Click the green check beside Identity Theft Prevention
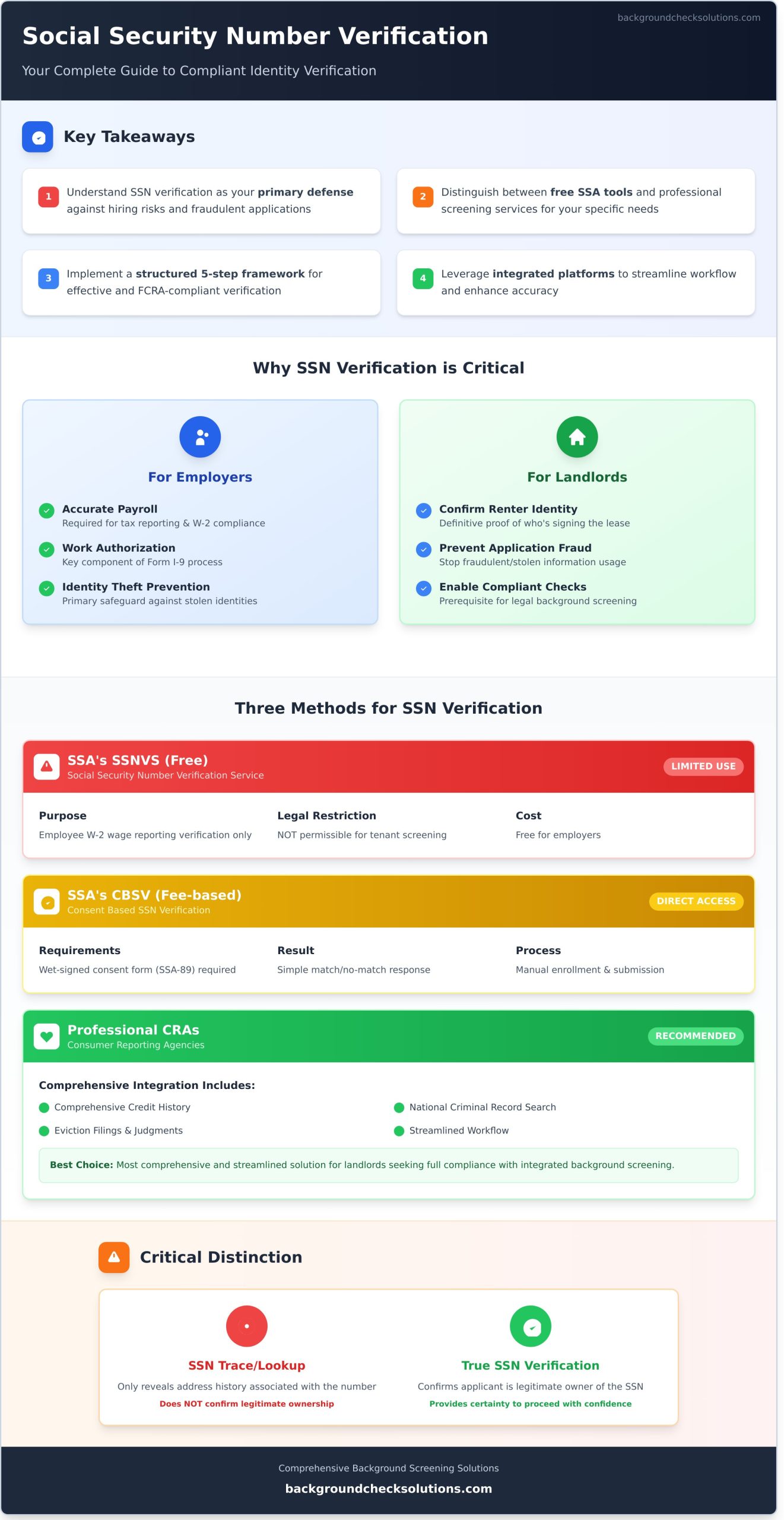The width and height of the screenshot is (784, 1520). (46, 588)
